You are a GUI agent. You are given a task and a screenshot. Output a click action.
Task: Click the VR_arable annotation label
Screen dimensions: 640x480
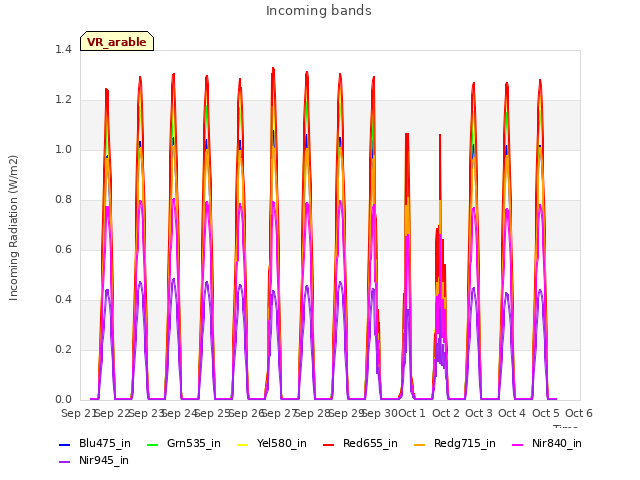click(x=117, y=41)
